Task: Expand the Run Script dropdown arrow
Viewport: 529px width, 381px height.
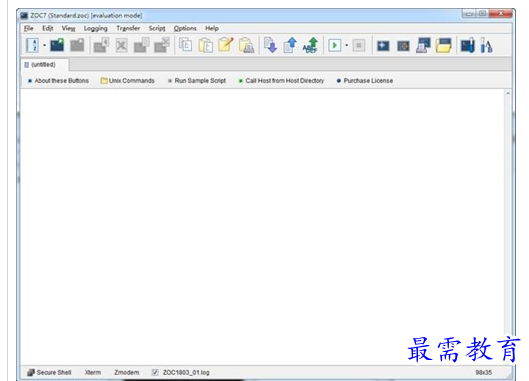Action: coord(346,45)
